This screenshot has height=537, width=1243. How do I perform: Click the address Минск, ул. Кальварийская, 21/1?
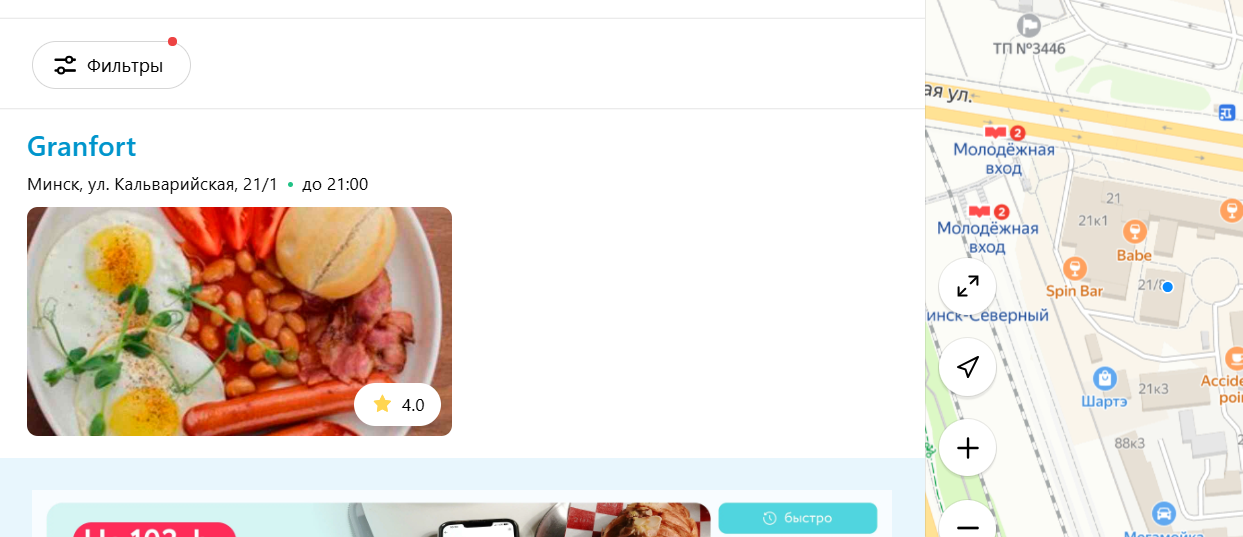coord(152,184)
